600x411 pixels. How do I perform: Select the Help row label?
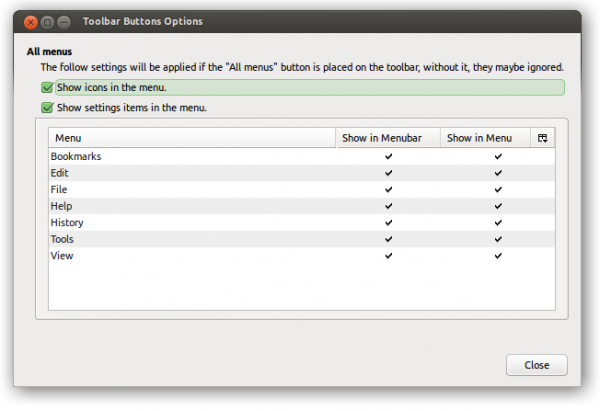pos(61,206)
